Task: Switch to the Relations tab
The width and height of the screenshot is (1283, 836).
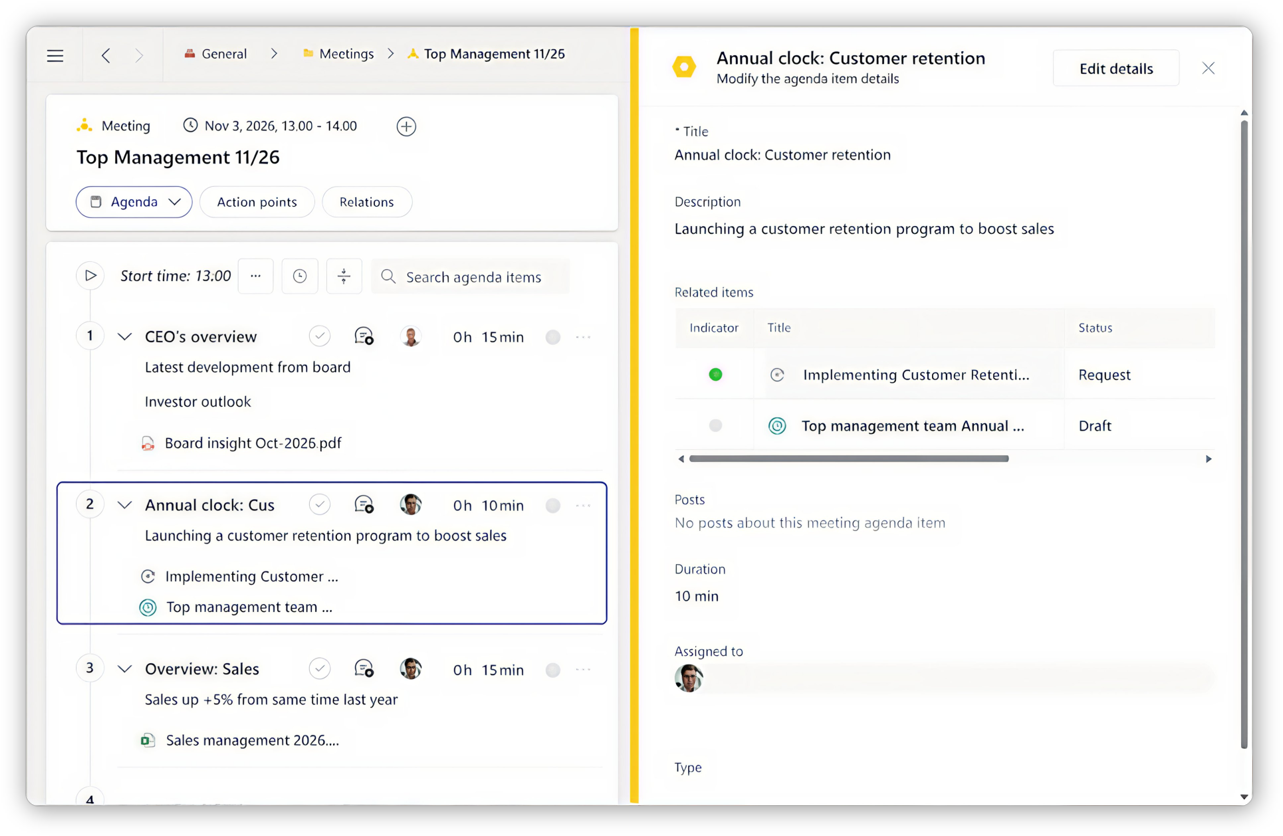Action: coord(366,202)
